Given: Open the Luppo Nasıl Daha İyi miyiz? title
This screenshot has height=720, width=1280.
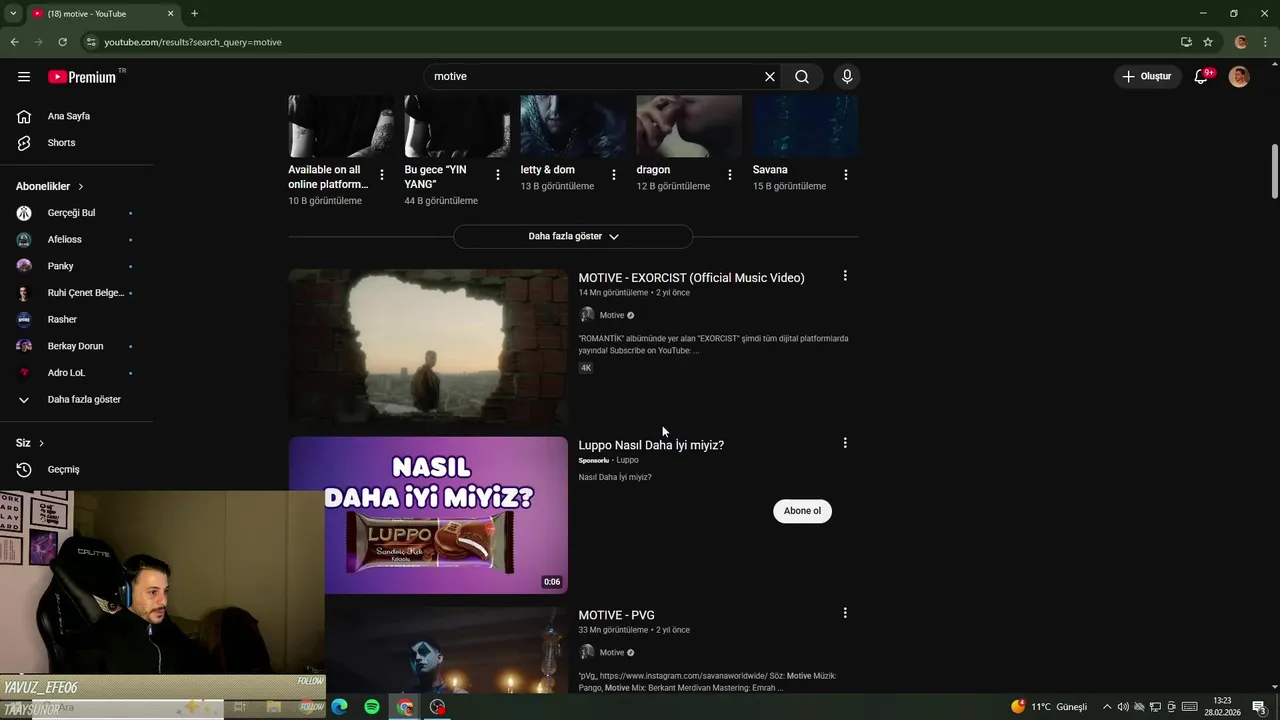Looking at the screenshot, I should point(651,445).
